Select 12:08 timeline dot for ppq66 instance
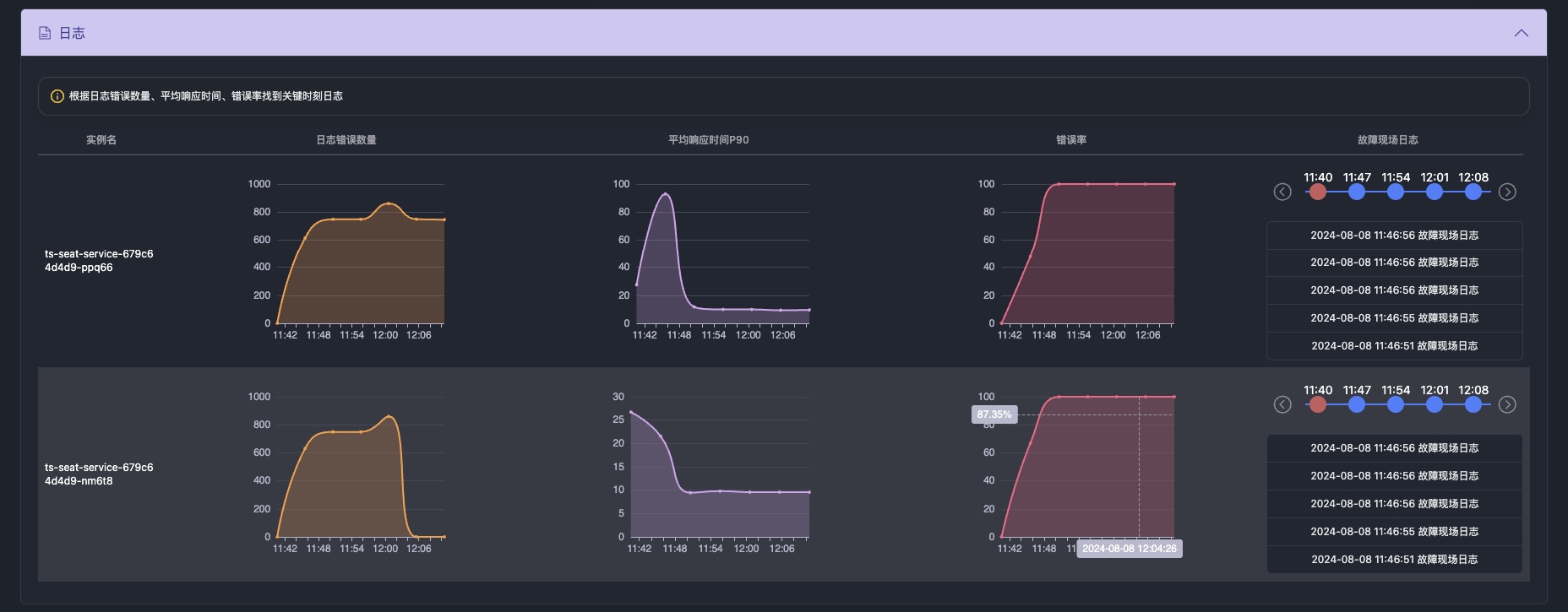Image resolution: width=1568 pixels, height=612 pixels. click(x=1473, y=192)
